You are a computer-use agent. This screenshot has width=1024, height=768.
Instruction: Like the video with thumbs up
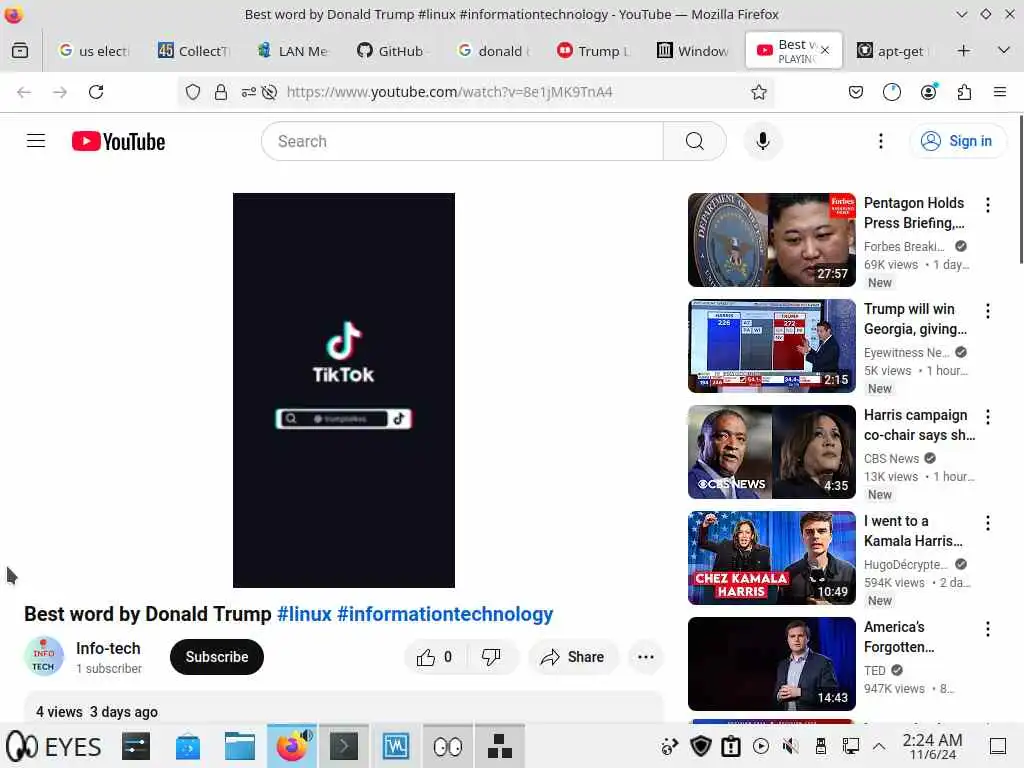pos(434,657)
